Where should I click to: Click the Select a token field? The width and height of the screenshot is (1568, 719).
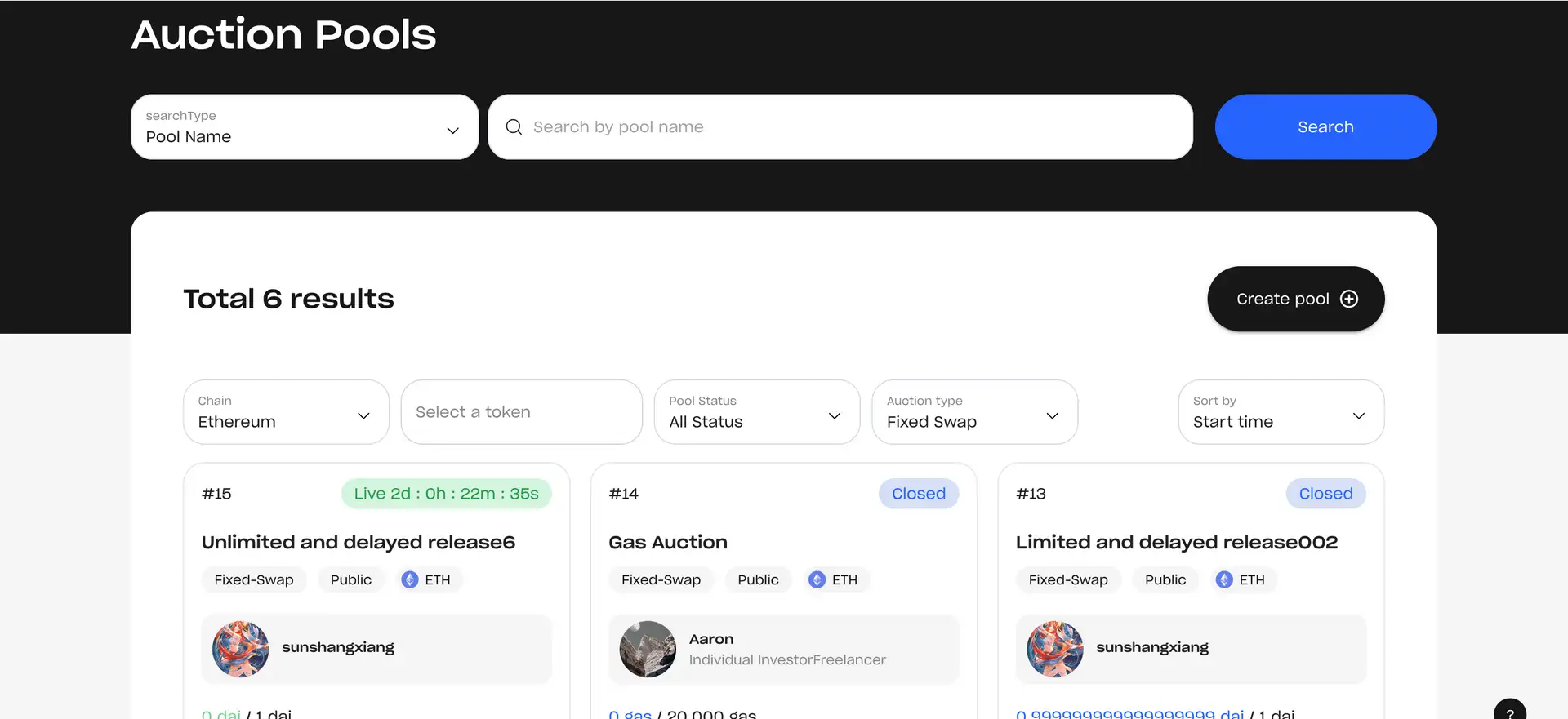(x=521, y=412)
